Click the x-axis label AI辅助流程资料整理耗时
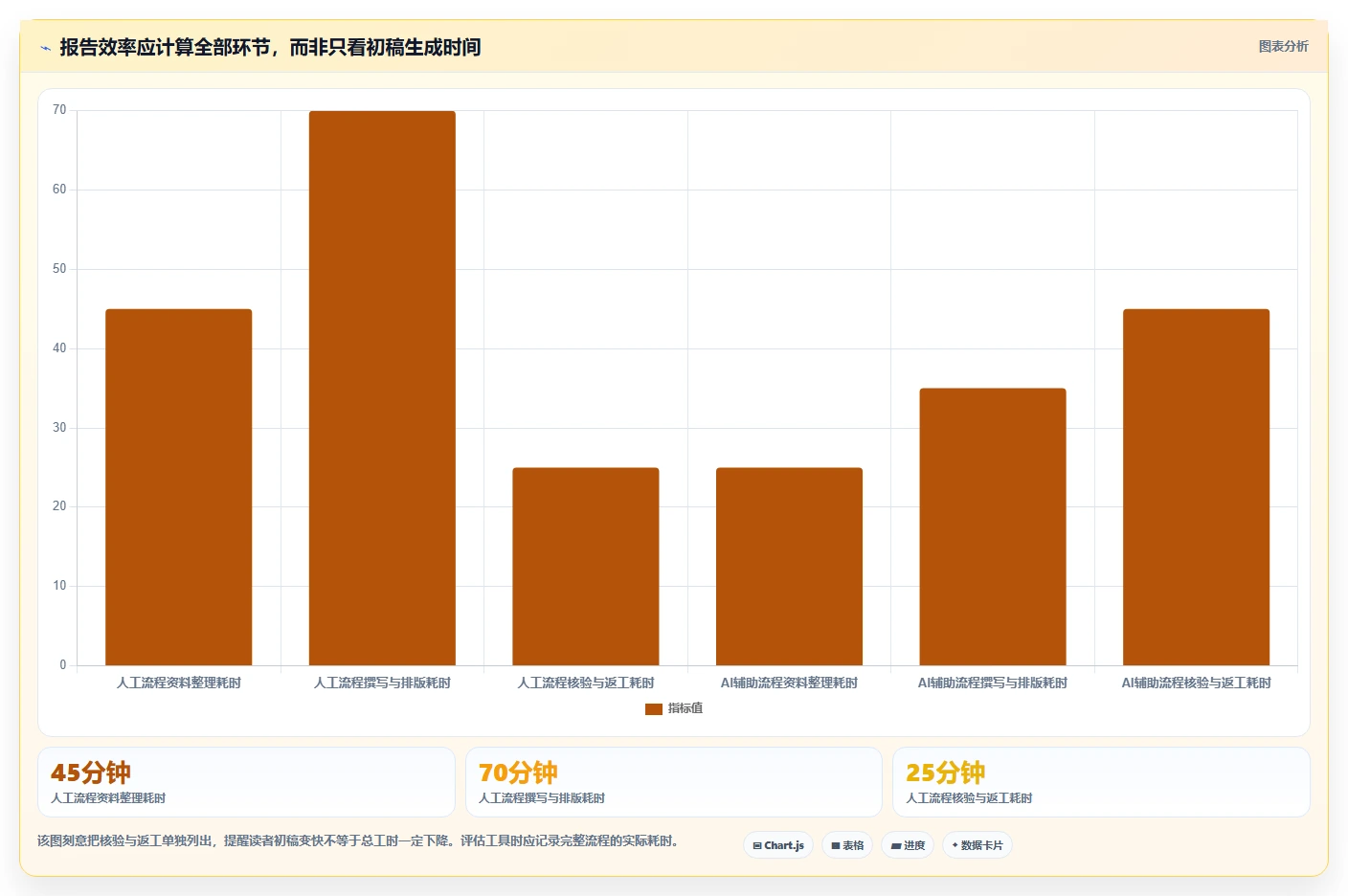 [789, 683]
